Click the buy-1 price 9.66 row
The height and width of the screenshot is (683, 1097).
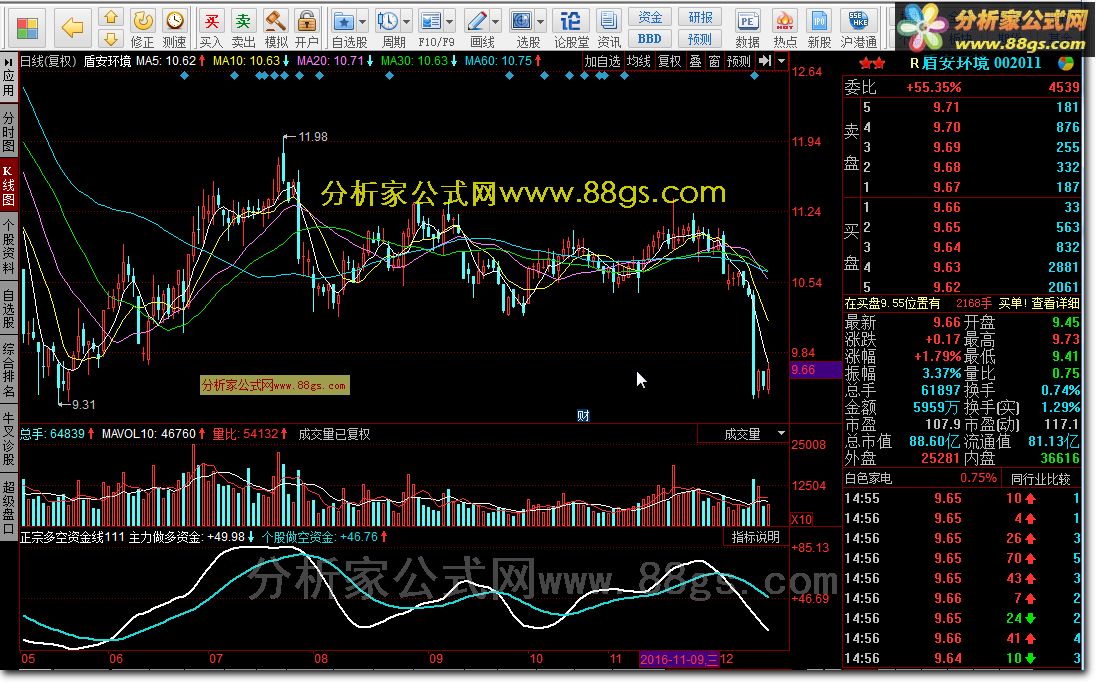pos(961,207)
